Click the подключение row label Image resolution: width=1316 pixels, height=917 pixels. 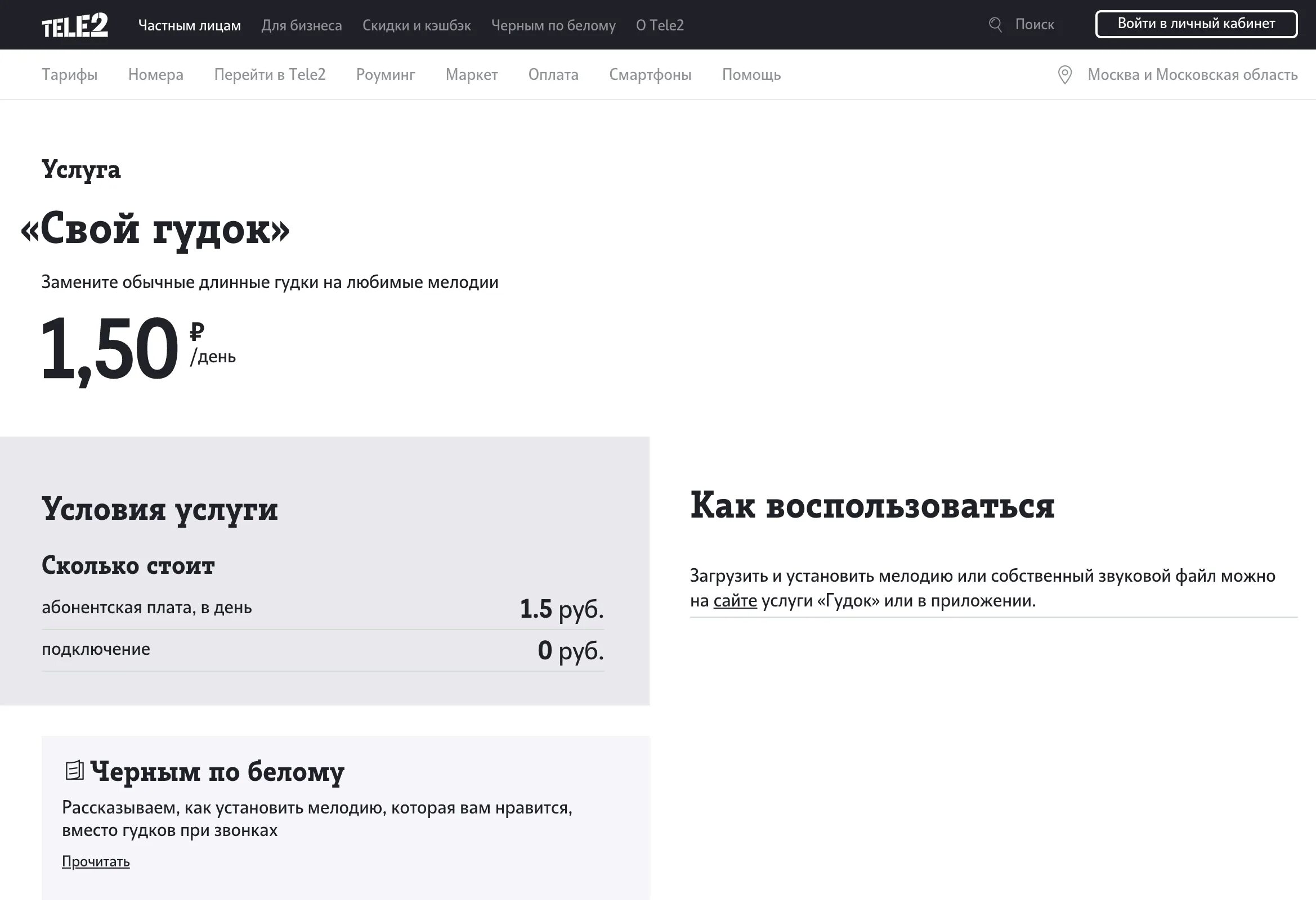pos(96,649)
